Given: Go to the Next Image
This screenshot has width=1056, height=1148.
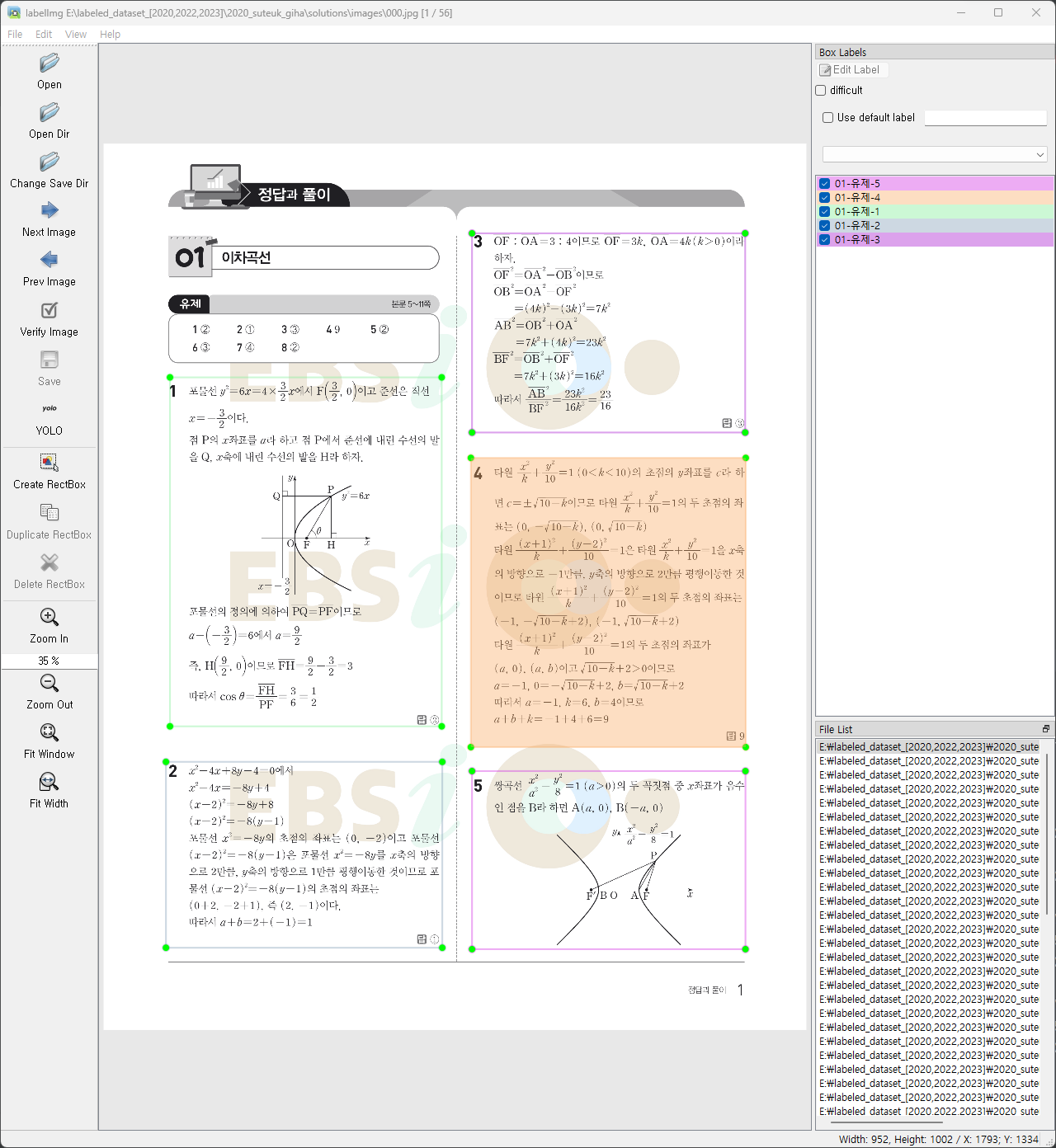Looking at the screenshot, I should (49, 211).
